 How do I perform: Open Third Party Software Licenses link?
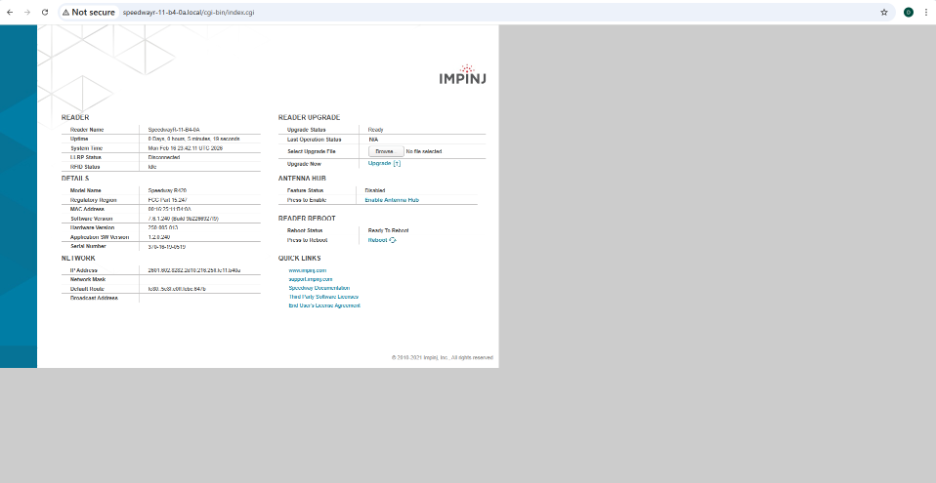(x=324, y=297)
